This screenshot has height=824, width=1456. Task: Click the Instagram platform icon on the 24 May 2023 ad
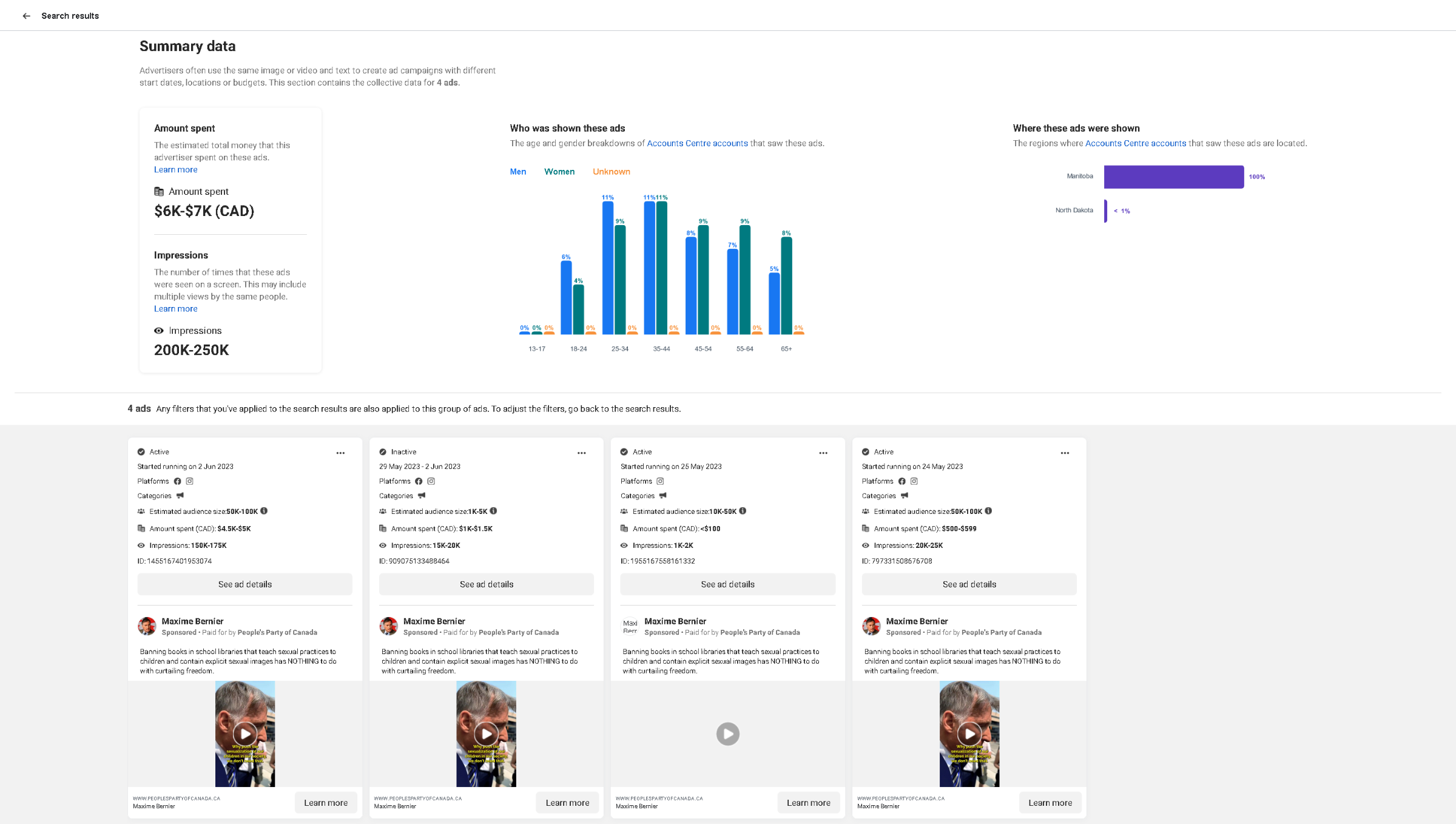click(x=914, y=481)
